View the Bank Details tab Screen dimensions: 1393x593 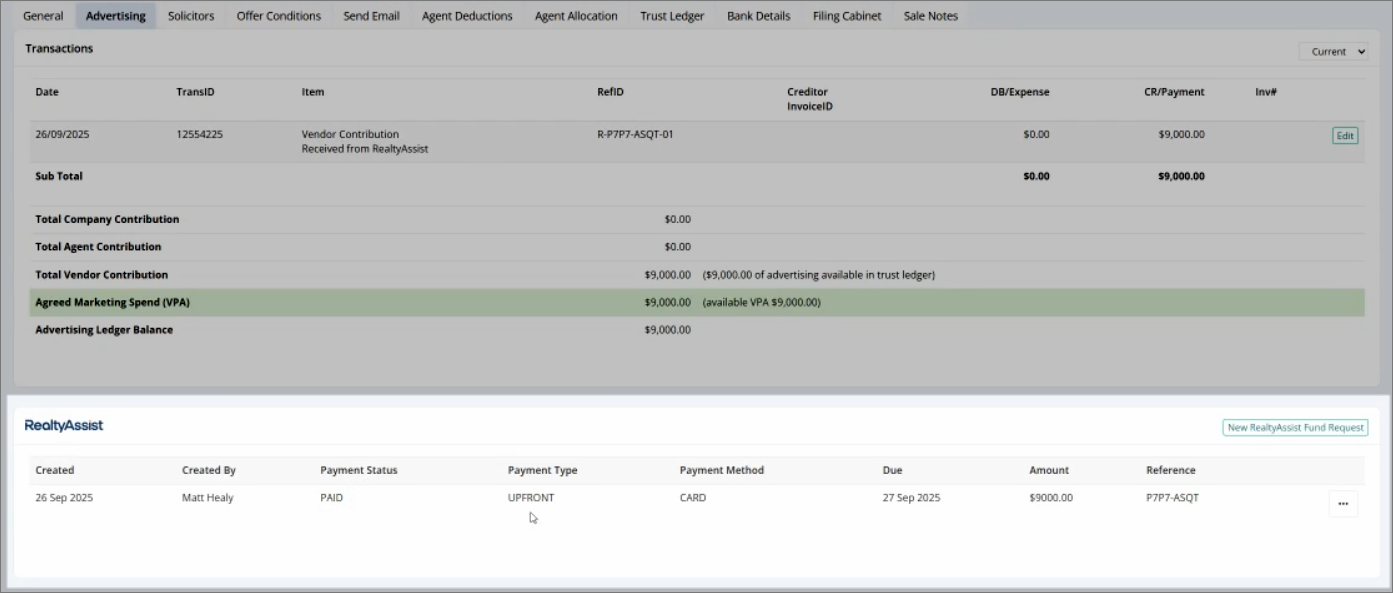(x=758, y=16)
